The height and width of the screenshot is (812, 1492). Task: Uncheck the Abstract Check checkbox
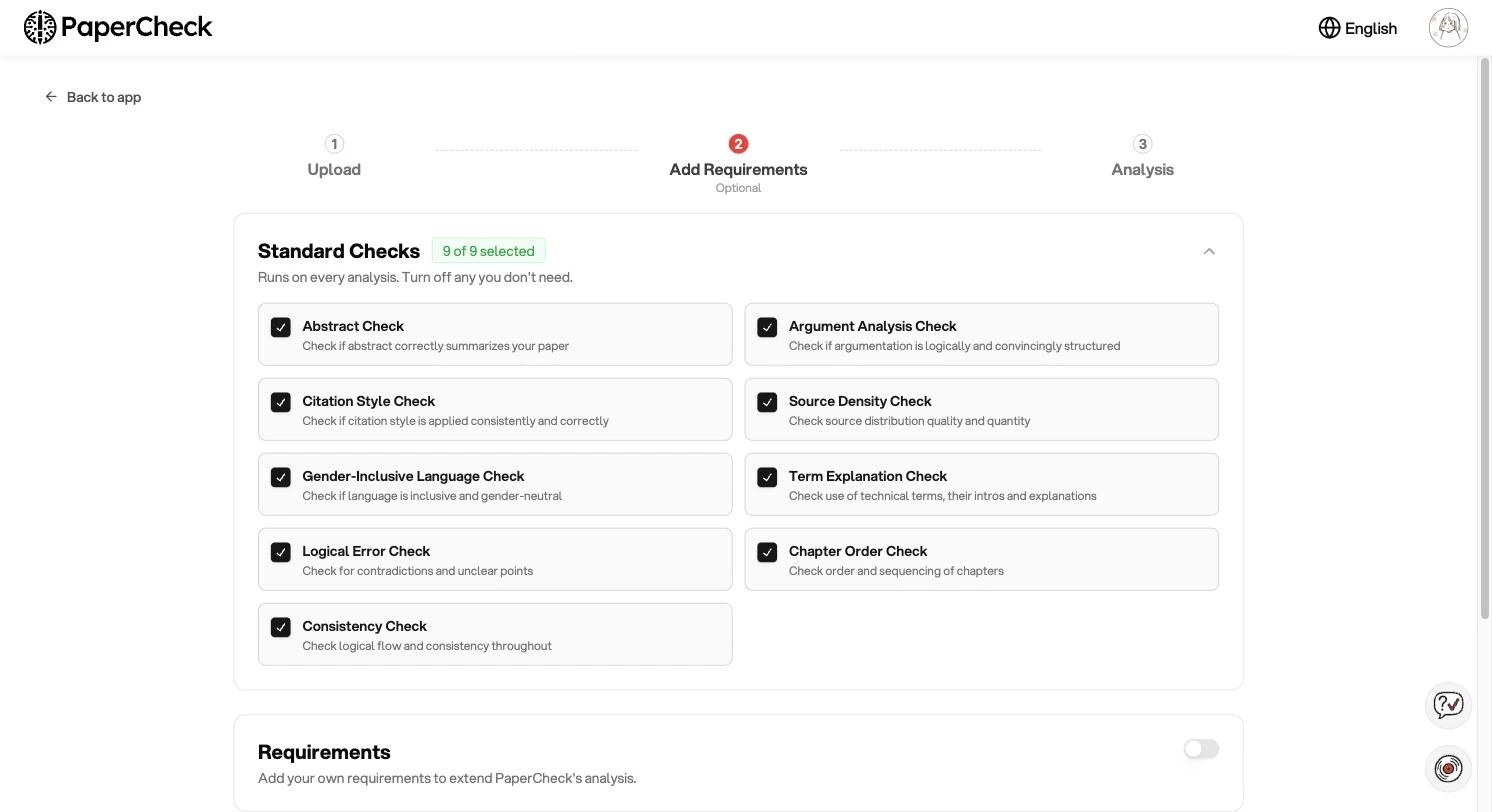click(281, 327)
